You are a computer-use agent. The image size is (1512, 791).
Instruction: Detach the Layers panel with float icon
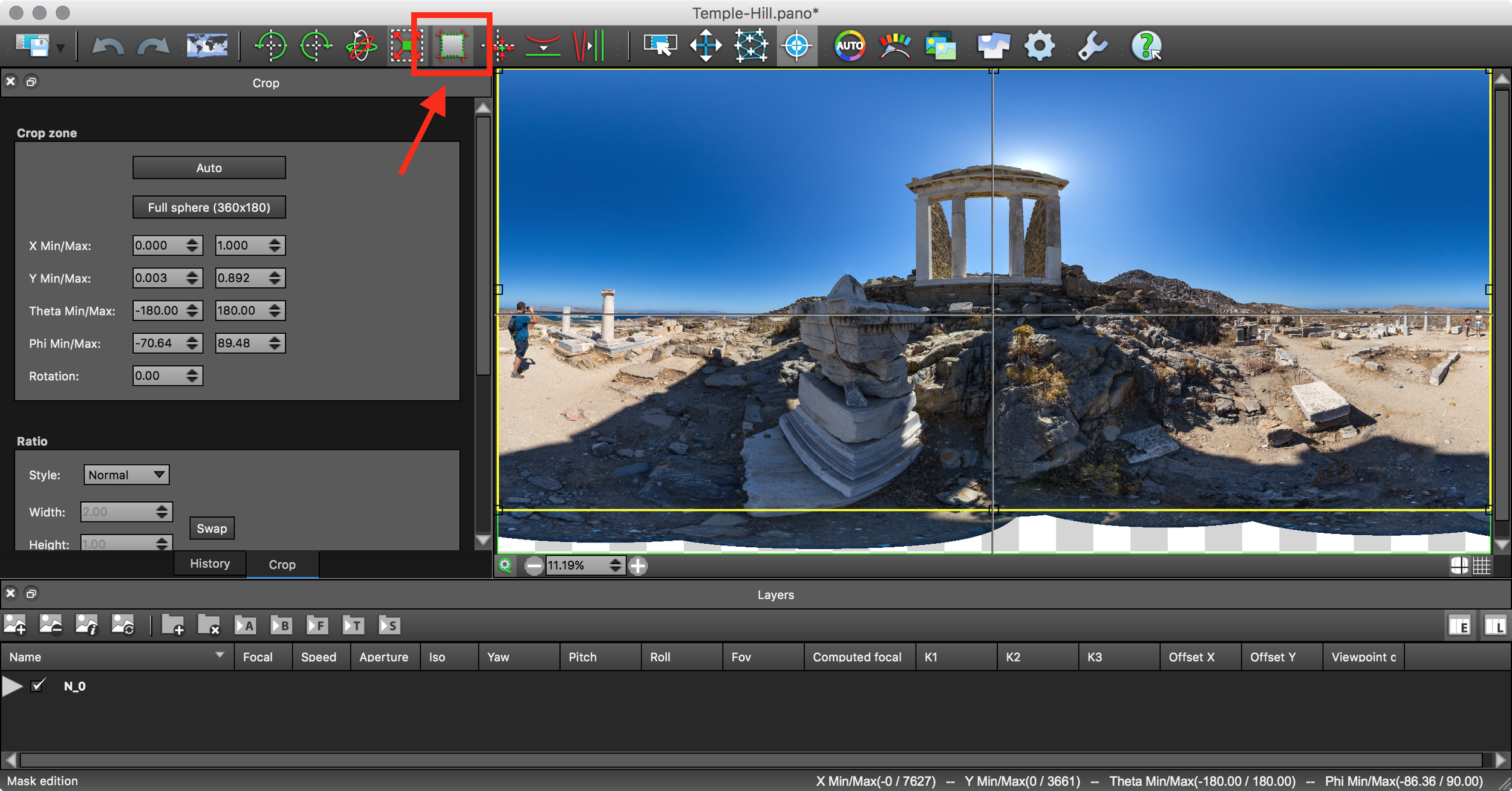tap(31, 593)
